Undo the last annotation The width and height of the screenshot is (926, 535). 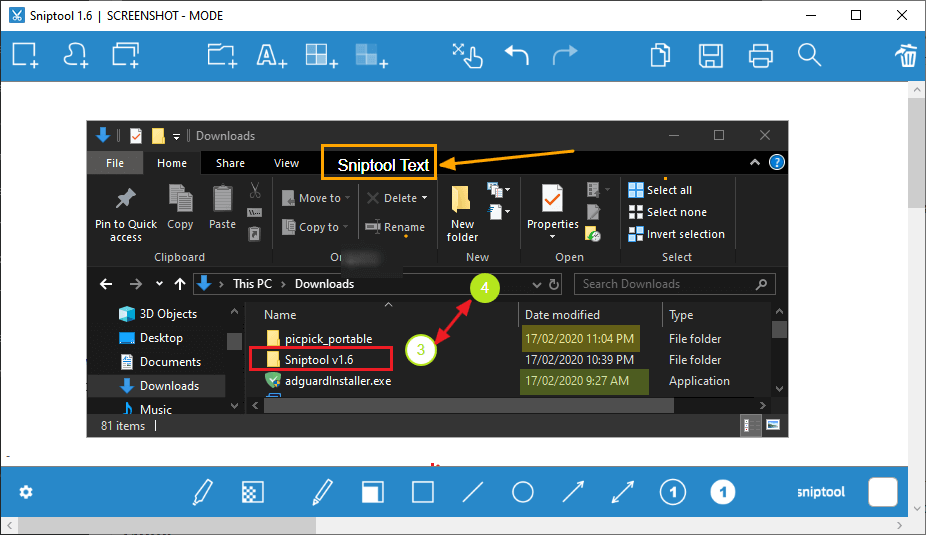click(517, 56)
